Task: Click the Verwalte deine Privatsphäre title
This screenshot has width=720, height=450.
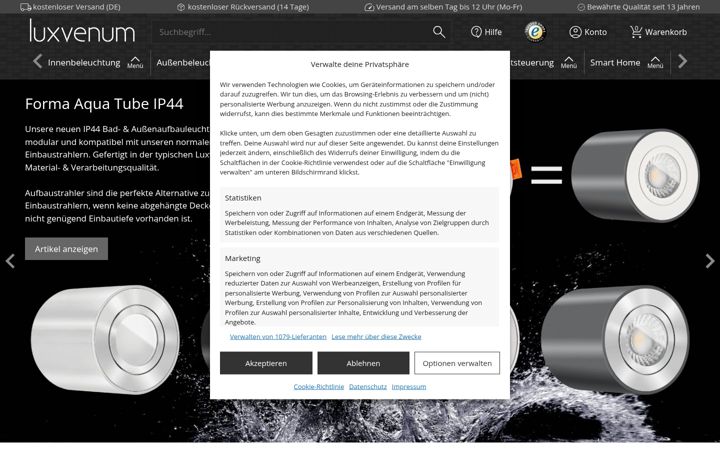Action: tap(360, 64)
